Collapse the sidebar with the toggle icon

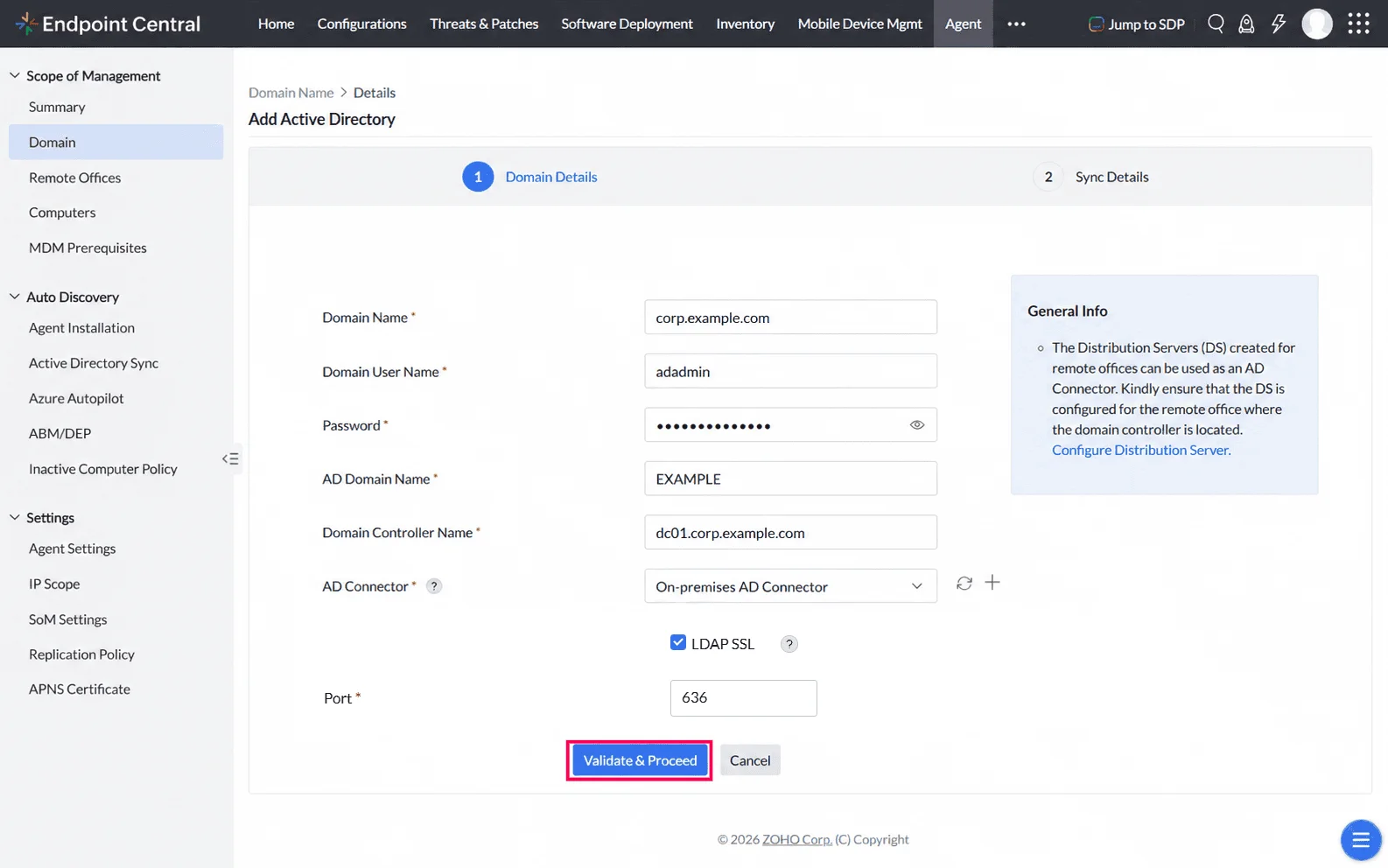230,458
